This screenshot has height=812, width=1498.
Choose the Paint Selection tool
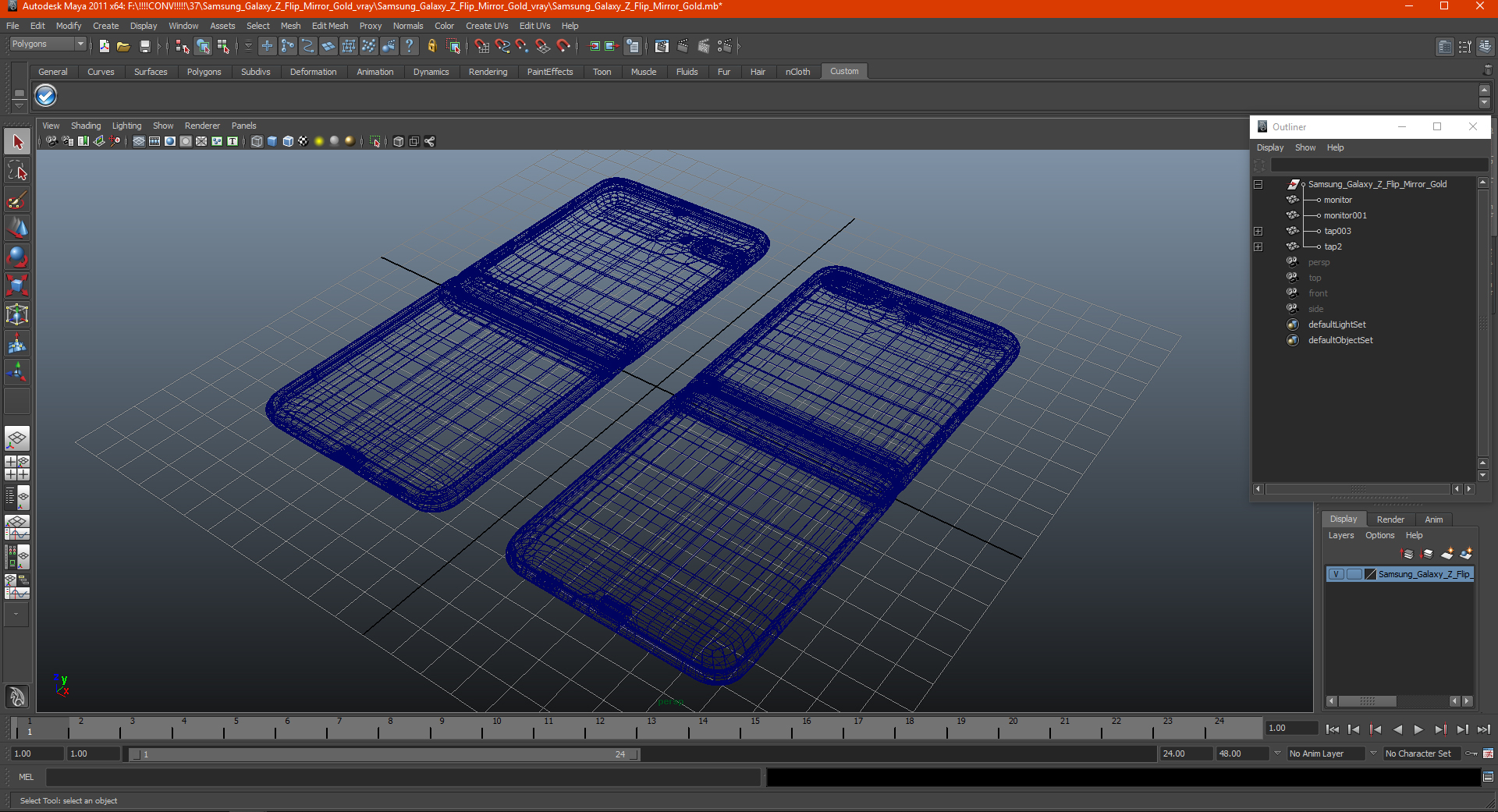pyautogui.click(x=17, y=200)
